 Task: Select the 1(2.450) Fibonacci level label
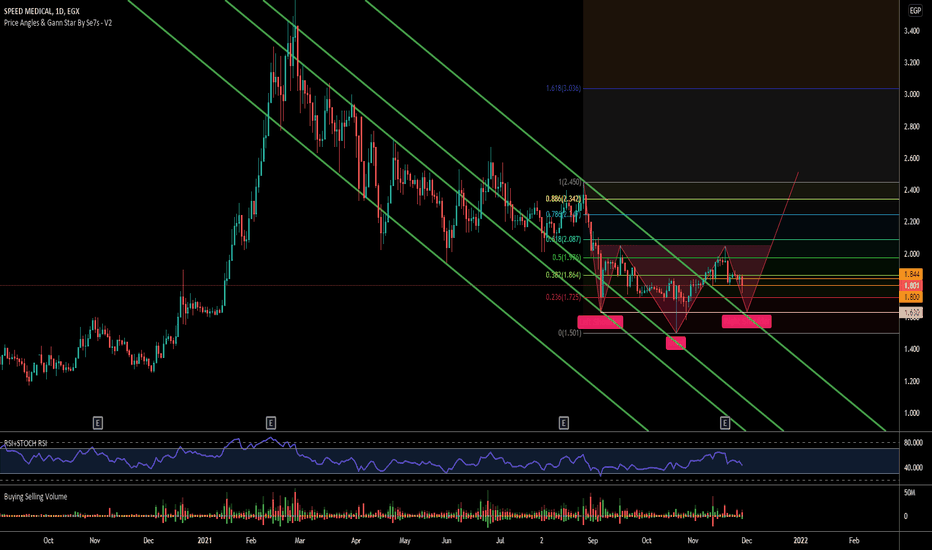[x=569, y=182]
